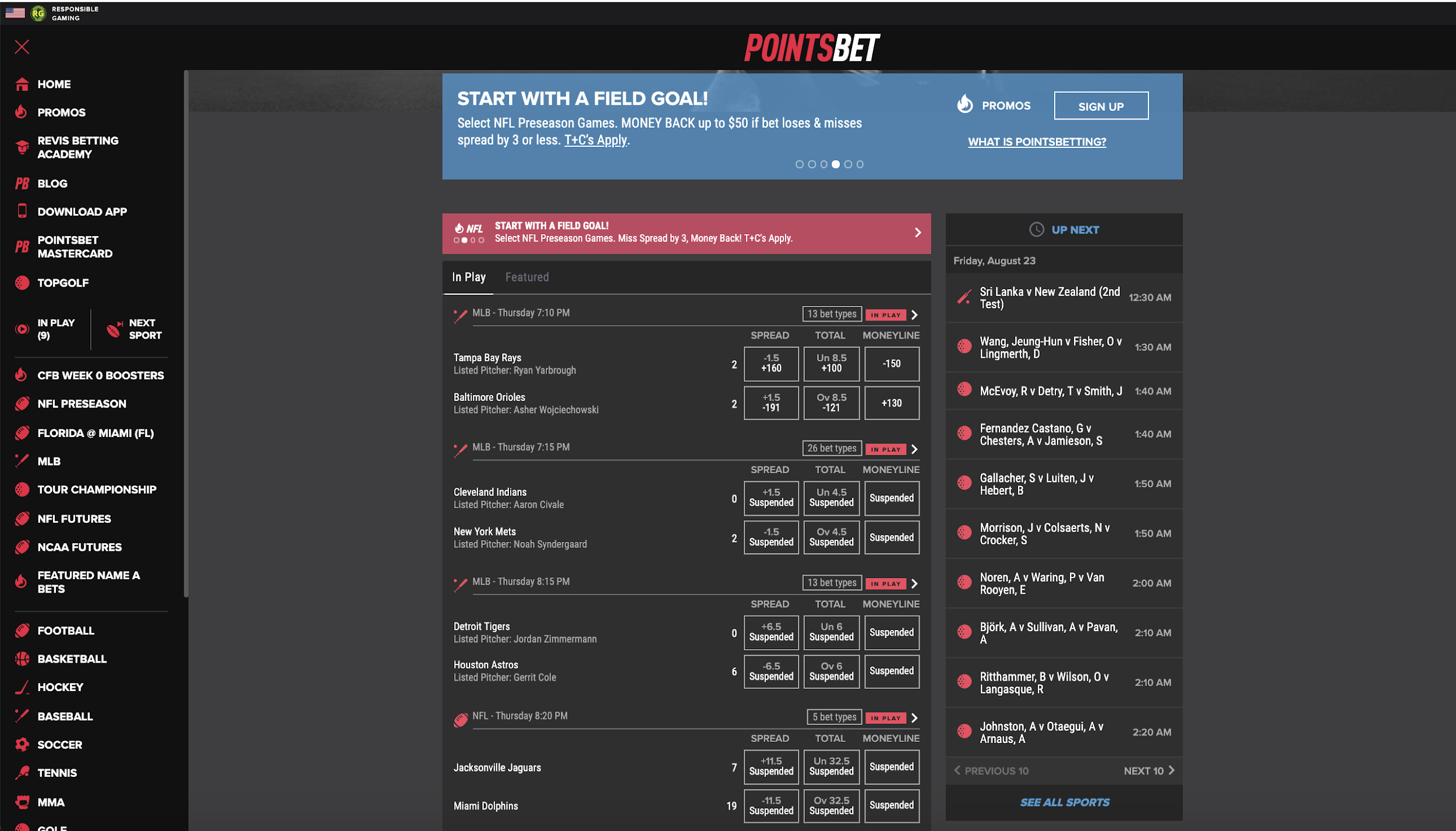Screen dimensions: 1456x831
Task: Click the Hockey stick icon
Action: pos(22,688)
